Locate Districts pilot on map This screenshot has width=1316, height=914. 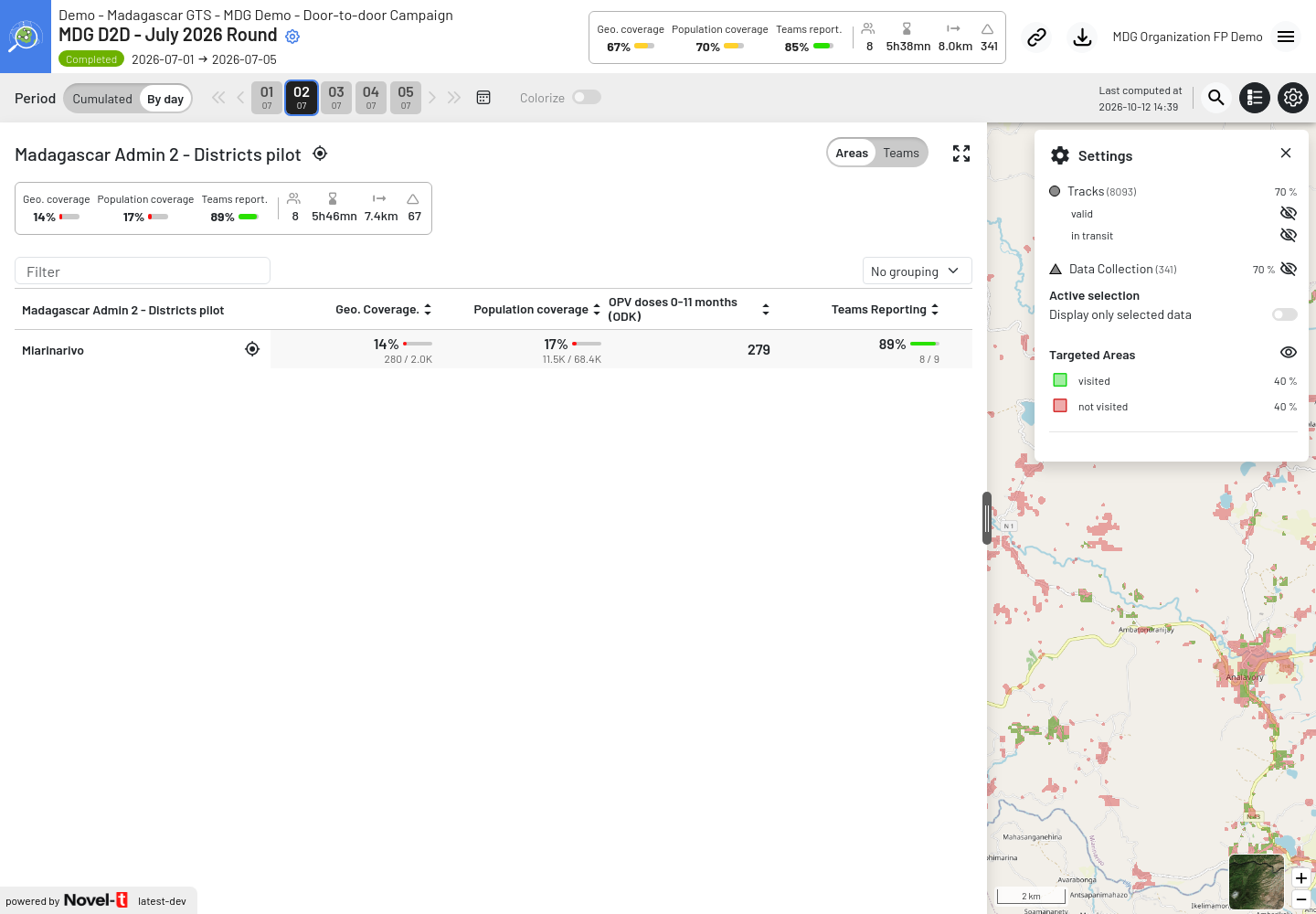pos(320,154)
